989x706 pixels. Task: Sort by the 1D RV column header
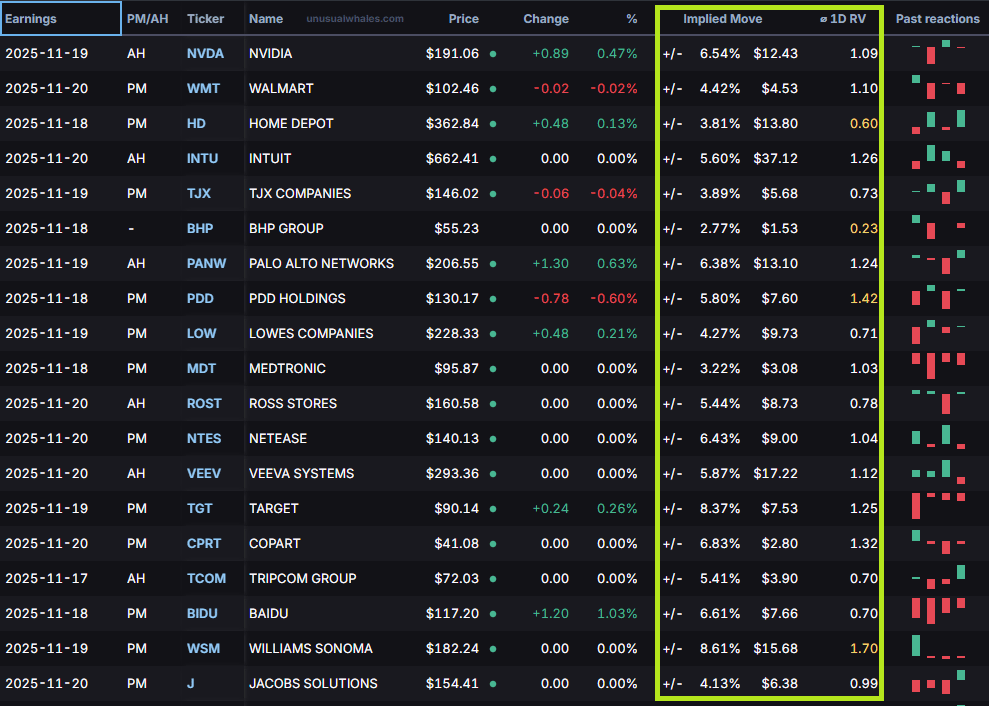tap(843, 19)
